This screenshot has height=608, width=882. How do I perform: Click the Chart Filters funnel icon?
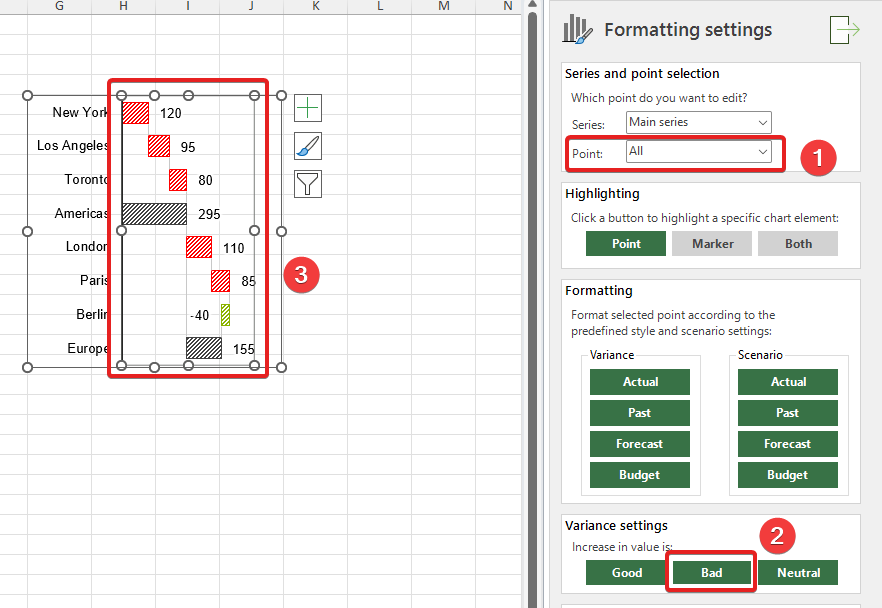click(x=308, y=184)
